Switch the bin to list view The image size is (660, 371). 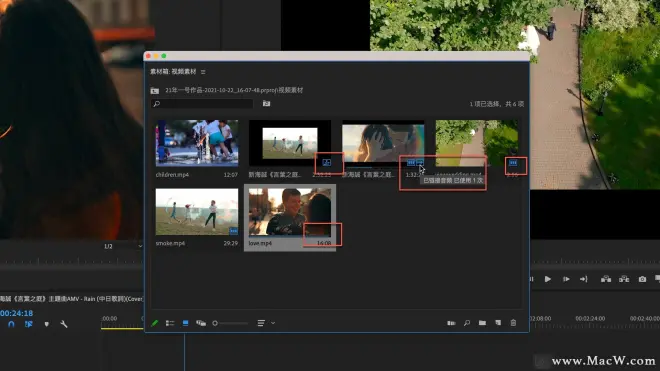170,323
